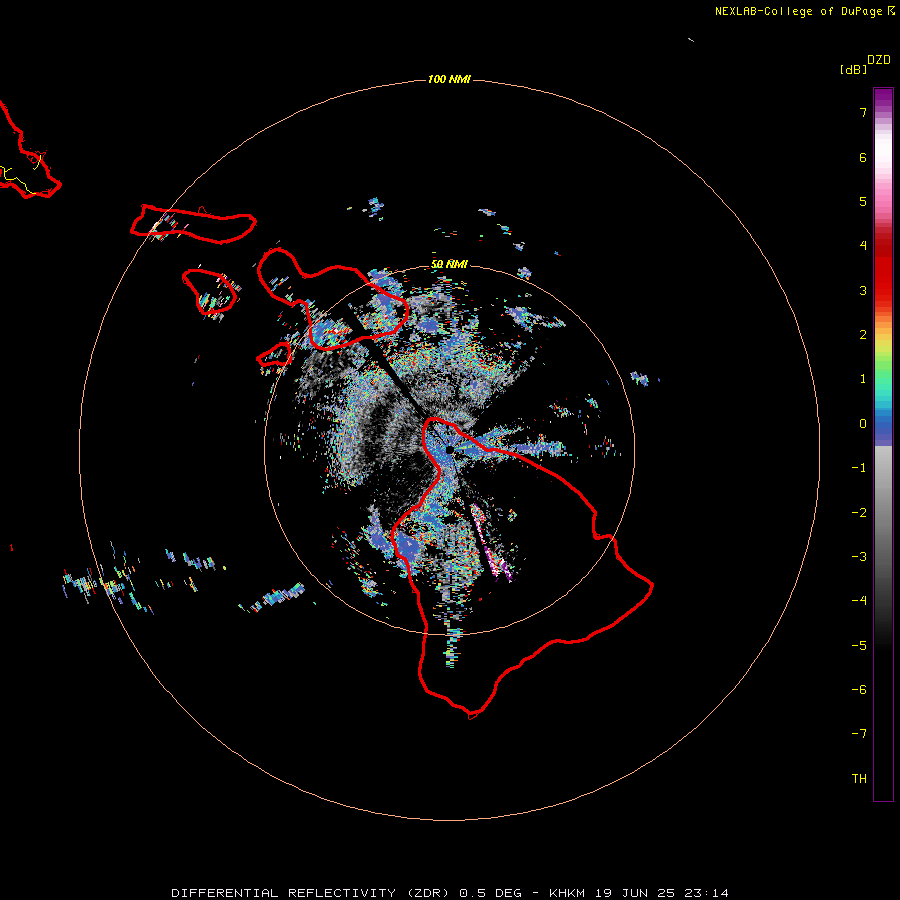This screenshot has height=900, width=900.
Task: Click the TH threshold scale label
Action: click(x=859, y=779)
